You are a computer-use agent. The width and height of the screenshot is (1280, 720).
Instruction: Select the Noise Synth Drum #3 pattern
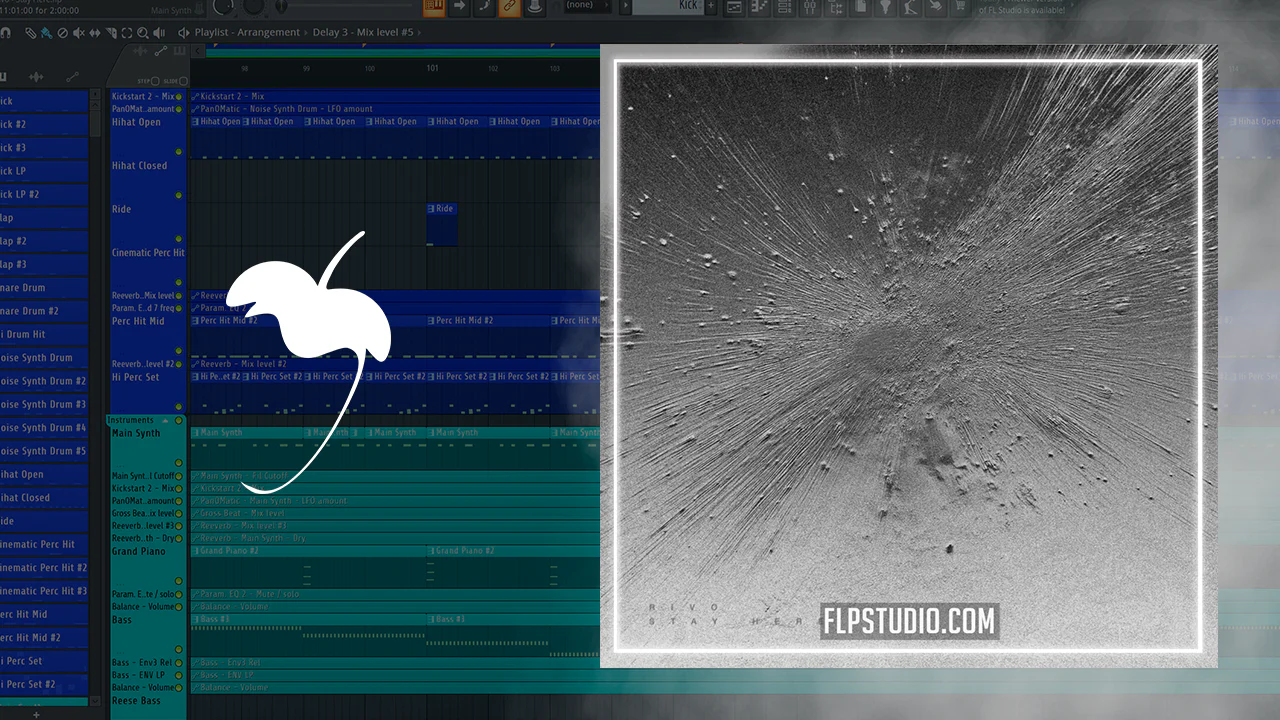43,404
